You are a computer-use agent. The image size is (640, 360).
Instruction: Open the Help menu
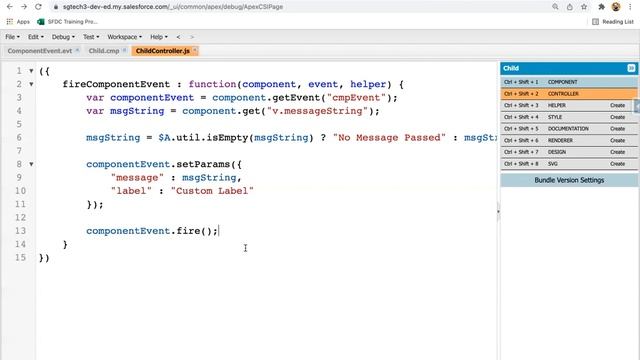[x=159, y=37]
